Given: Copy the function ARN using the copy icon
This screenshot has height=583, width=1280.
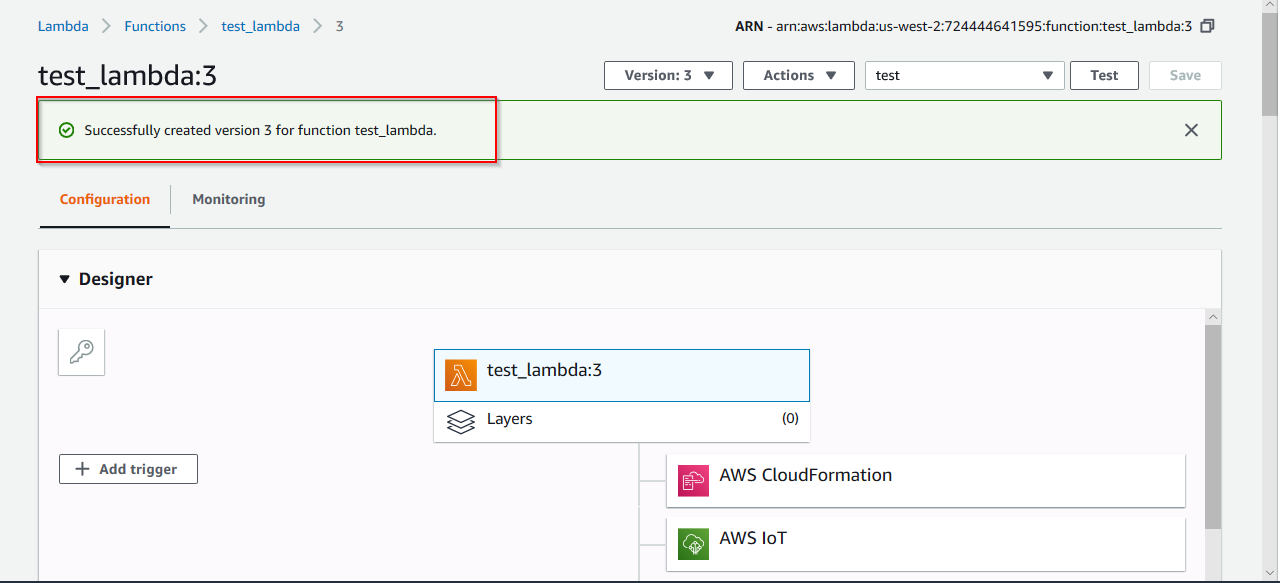Looking at the screenshot, I should (1207, 26).
